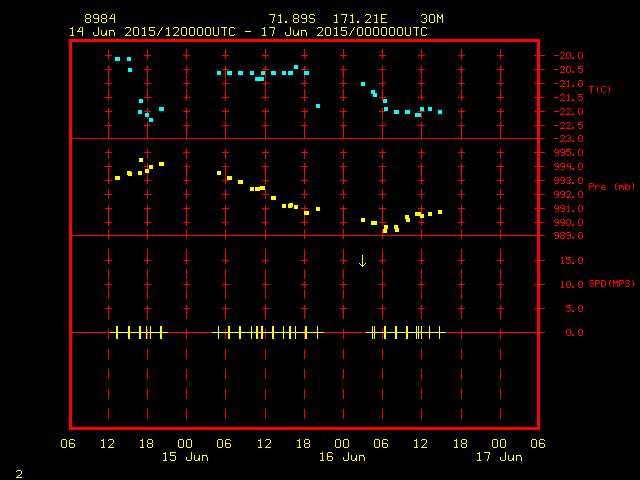This screenshot has width=640, height=480.
Task: Click the -23.0 temperature tick label
Action: pos(569,139)
